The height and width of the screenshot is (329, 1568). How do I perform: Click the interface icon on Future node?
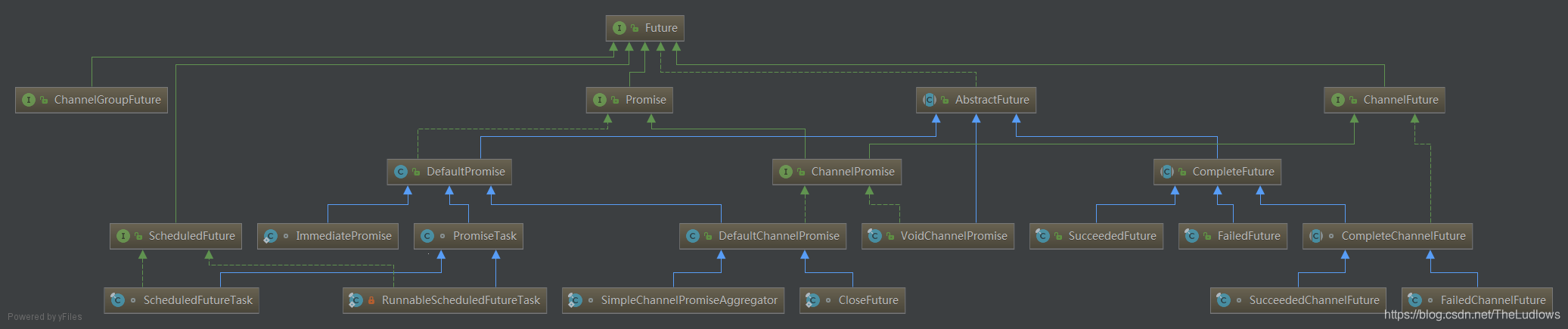[619, 28]
